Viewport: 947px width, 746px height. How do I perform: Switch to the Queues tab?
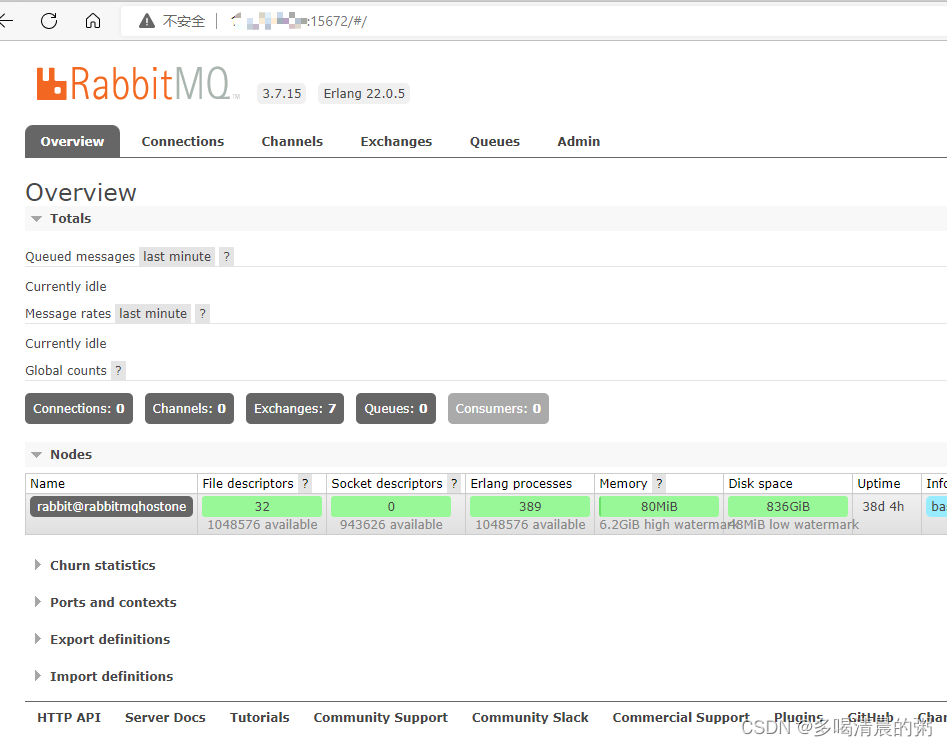[x=495, y=141]
